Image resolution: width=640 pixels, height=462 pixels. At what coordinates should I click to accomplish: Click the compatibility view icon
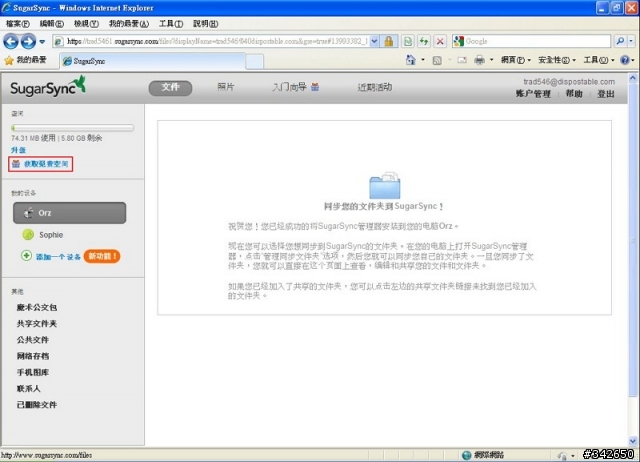pyautogui.click(x=407, y=41)
